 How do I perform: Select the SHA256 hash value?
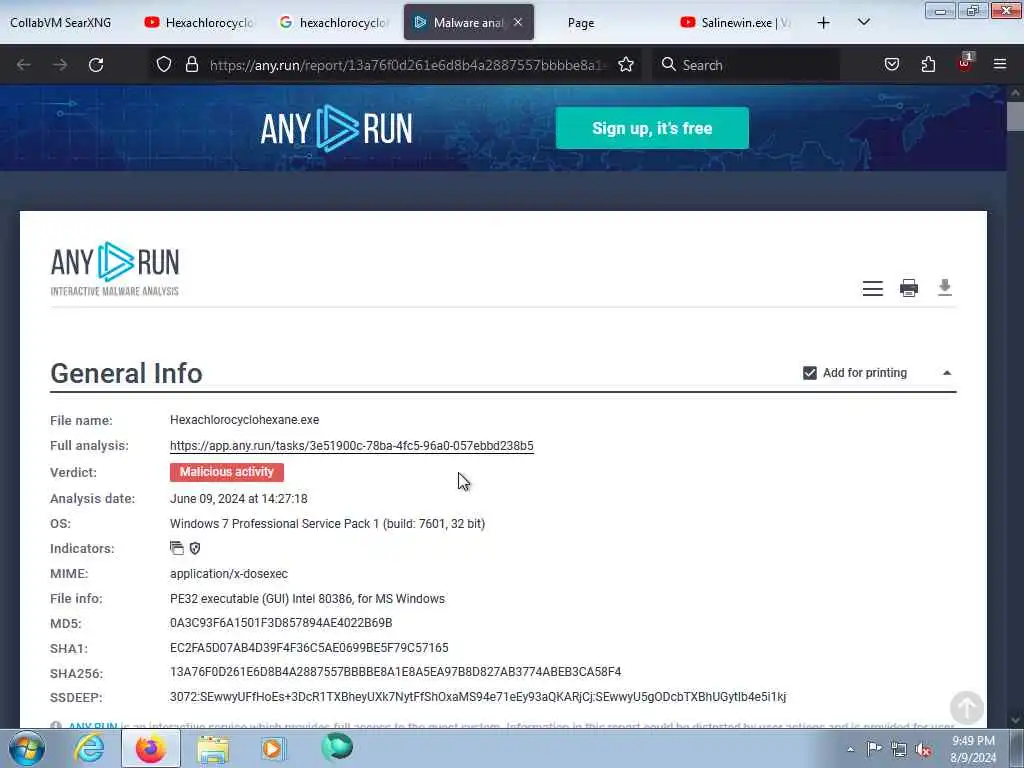point(395,672)
